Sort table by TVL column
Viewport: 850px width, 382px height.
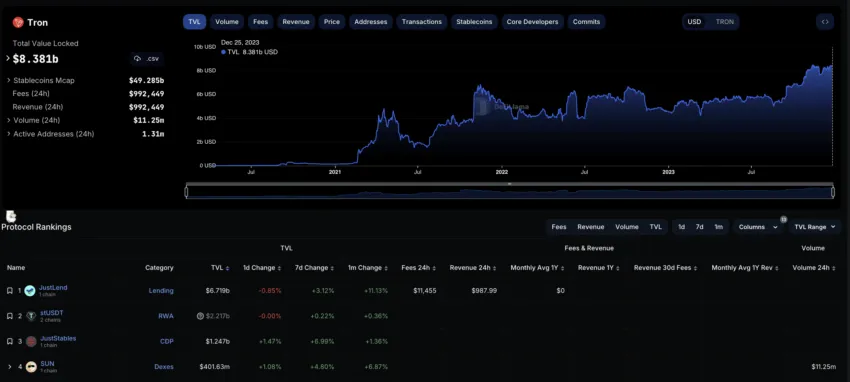click(220, 268)
